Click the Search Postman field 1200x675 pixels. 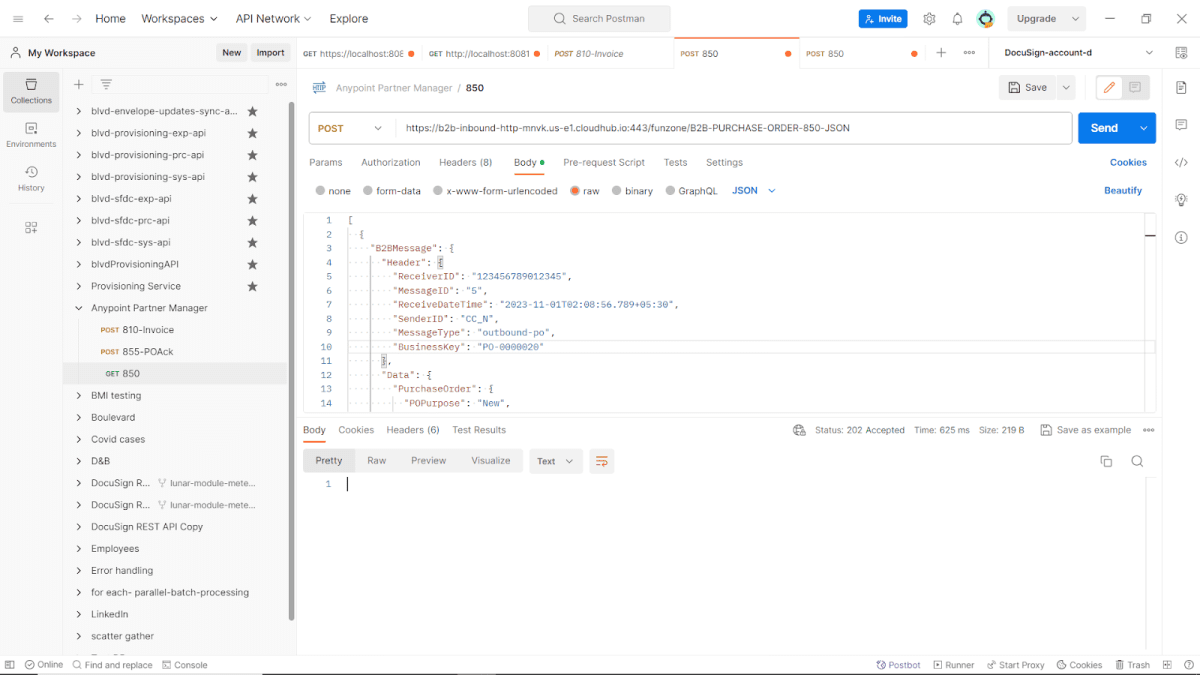point(599,18)
